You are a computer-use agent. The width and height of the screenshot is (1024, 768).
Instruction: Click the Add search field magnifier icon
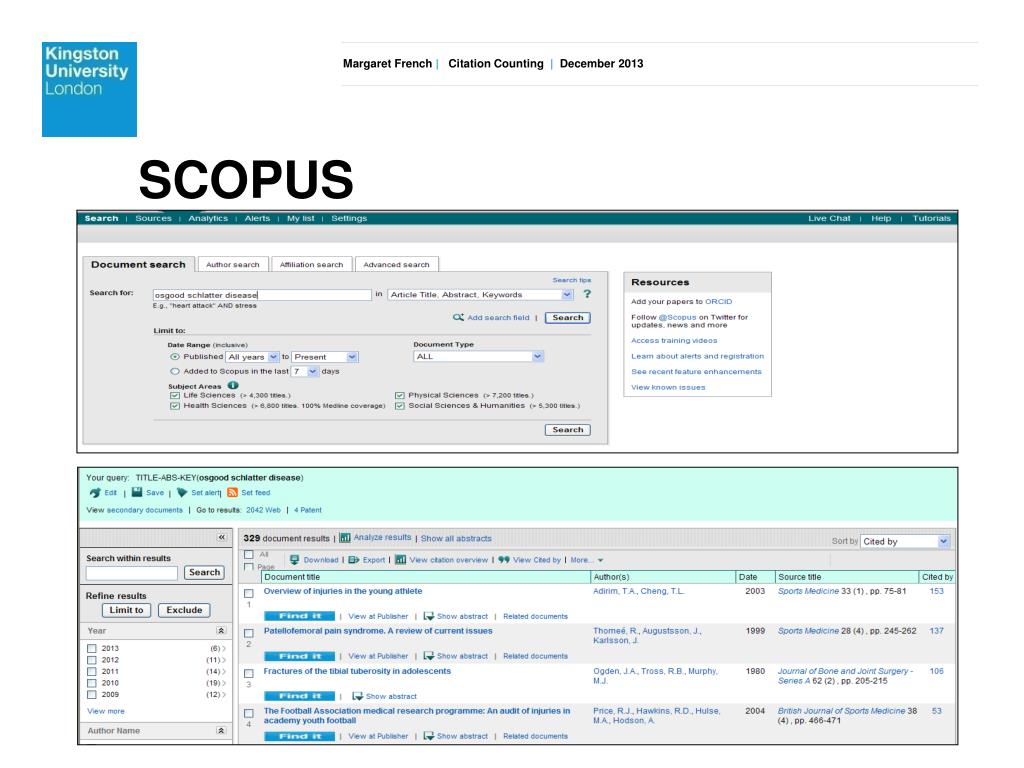coord(458,317)
